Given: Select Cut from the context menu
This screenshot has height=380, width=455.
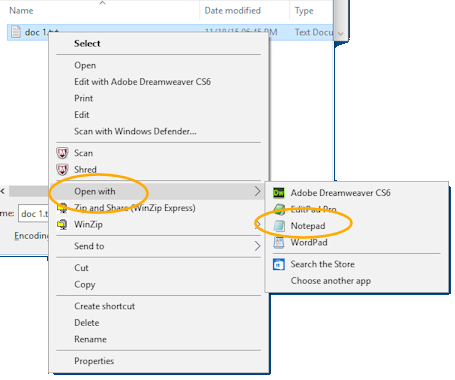Looking at the screenshot, I should point(159,268).
